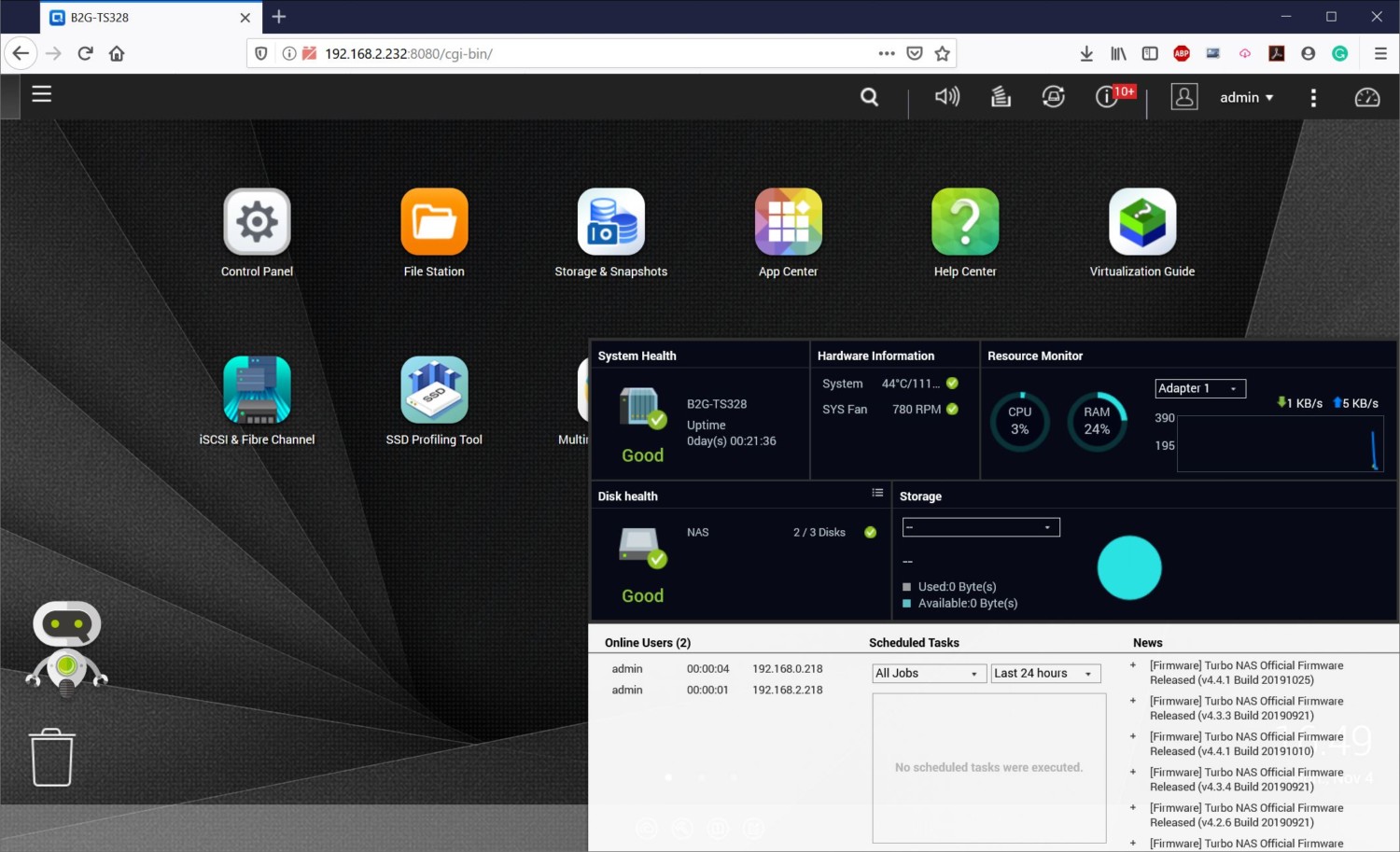Click the Uptime 0day(s) value
The image size is (1400, 852).
(x=732, y=441)
